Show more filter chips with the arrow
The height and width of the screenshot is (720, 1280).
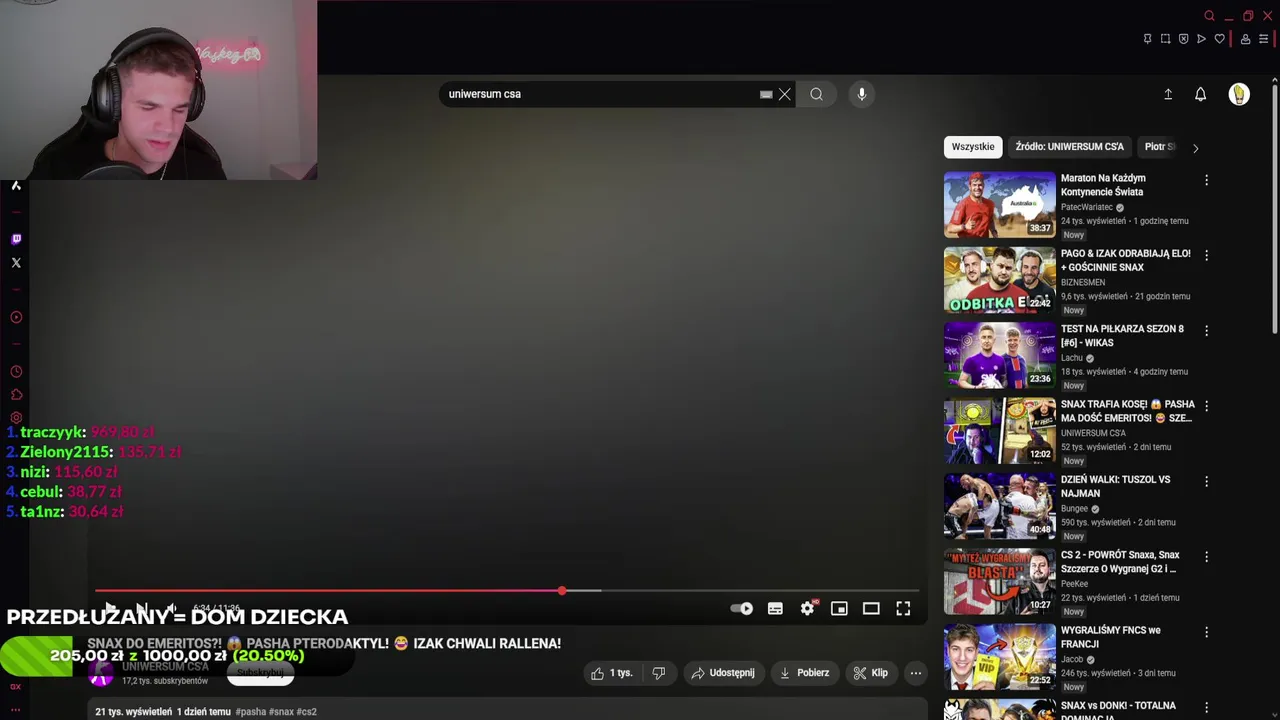click(1195, 148)
